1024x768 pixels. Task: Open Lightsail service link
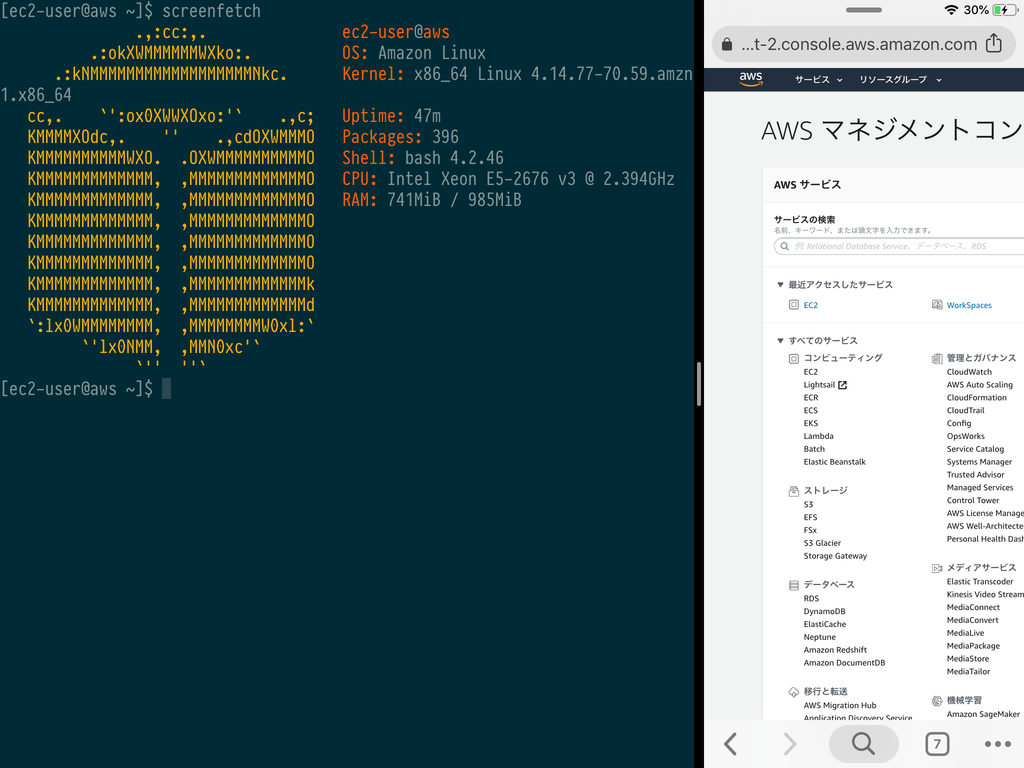(819, 385)
